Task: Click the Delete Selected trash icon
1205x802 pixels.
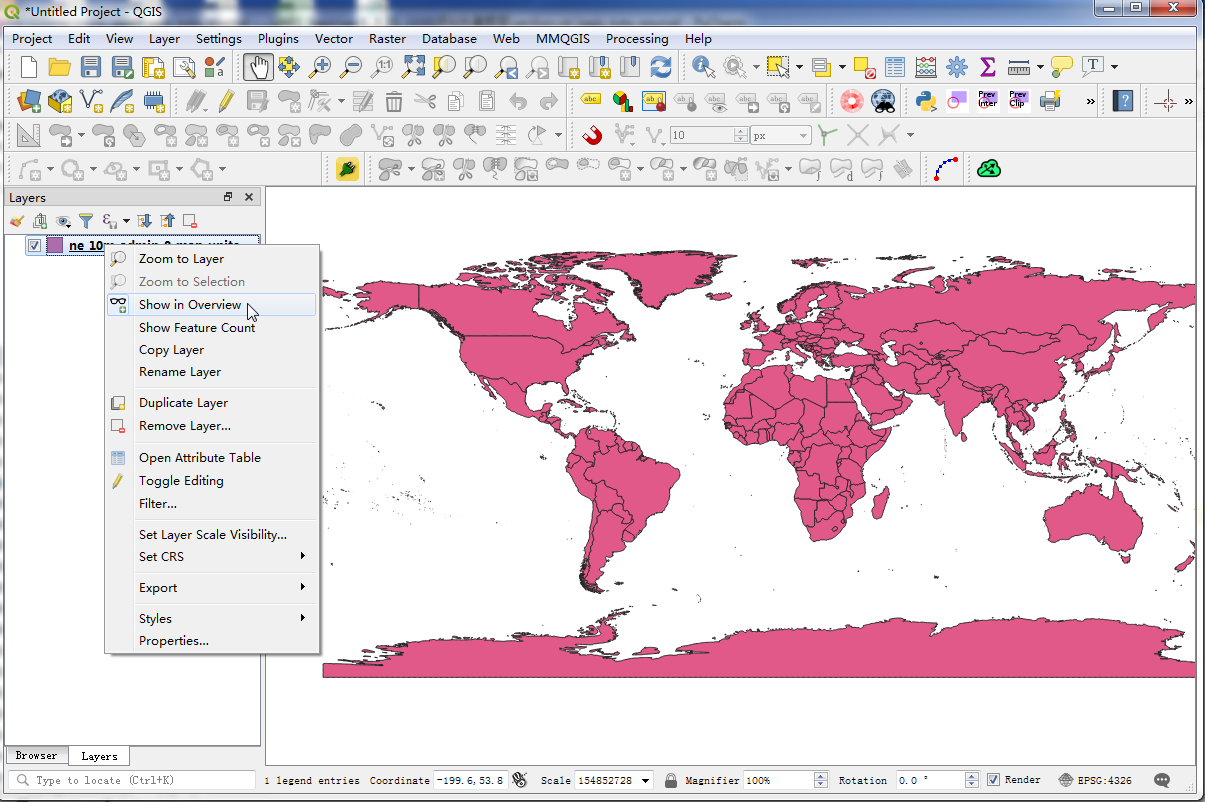Action: pos(394,100)
